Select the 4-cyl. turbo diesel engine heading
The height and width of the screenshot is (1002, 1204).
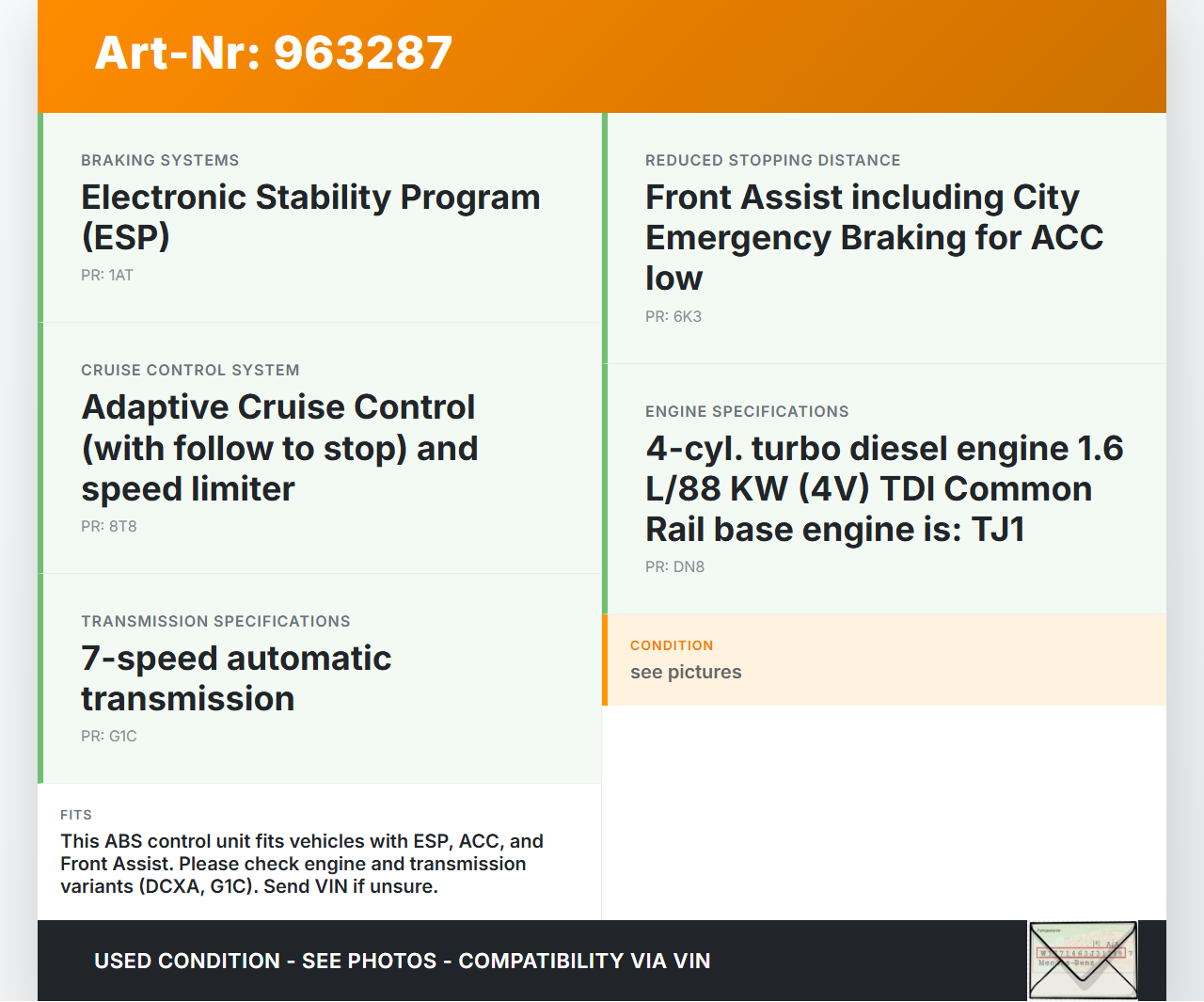tap(884, 488)
